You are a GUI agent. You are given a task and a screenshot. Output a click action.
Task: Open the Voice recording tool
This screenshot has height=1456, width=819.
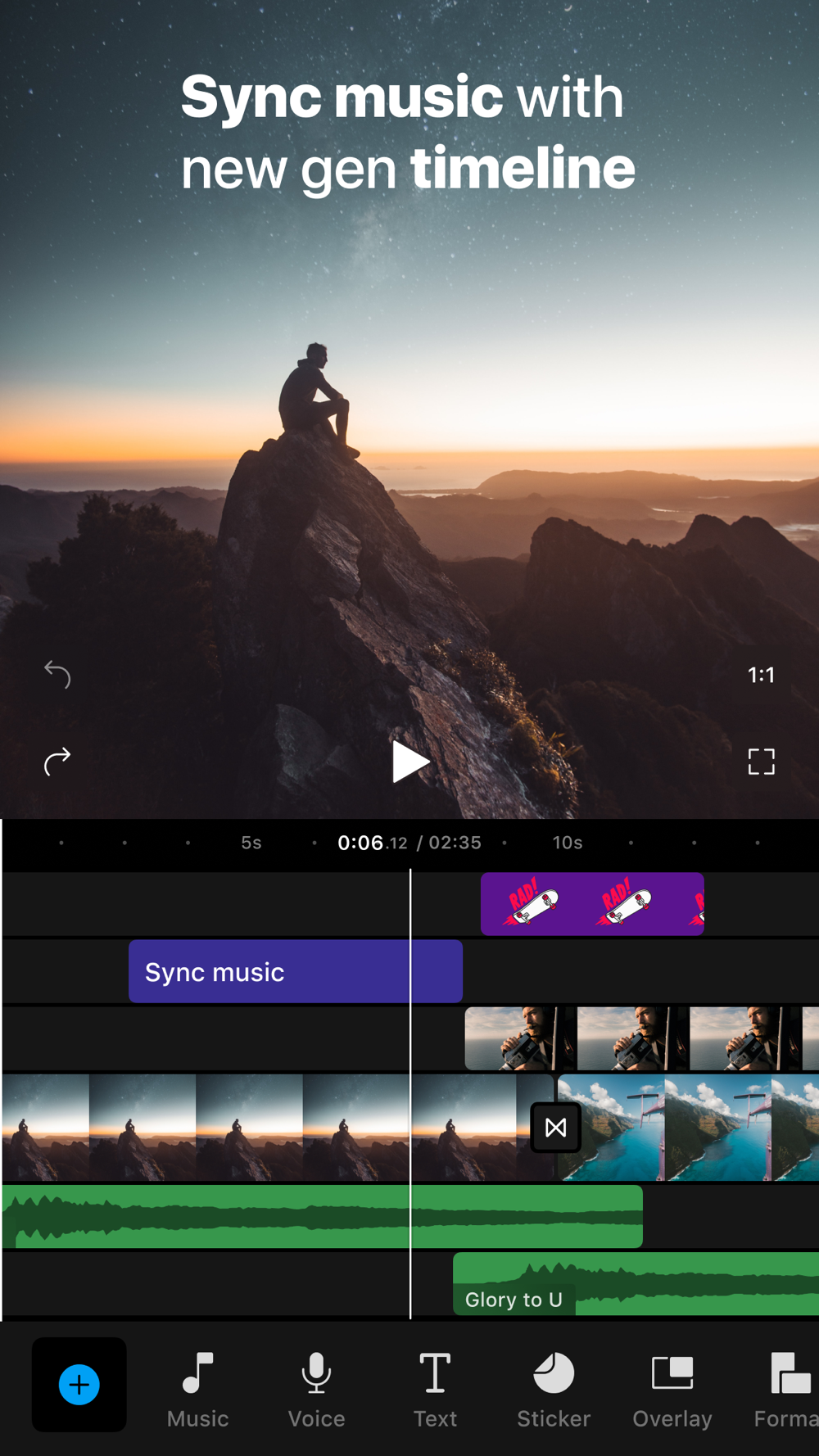(316, 1390)
